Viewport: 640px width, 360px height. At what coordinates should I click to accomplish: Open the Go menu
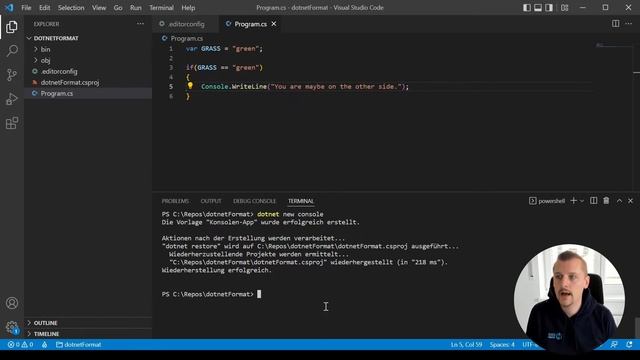coord(118,7)
